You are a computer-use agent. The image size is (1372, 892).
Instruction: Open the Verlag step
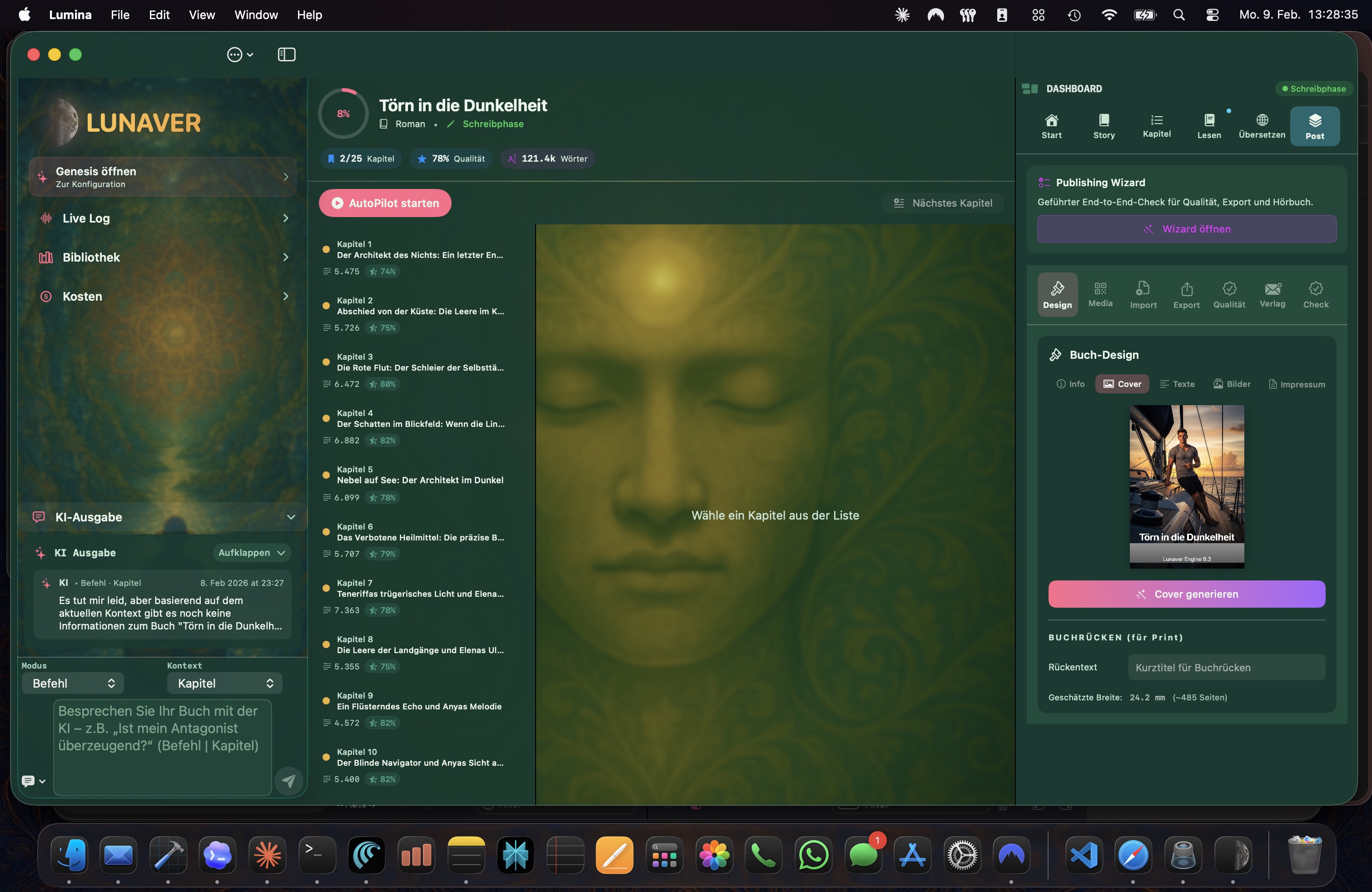click(x=1273, y=294)
